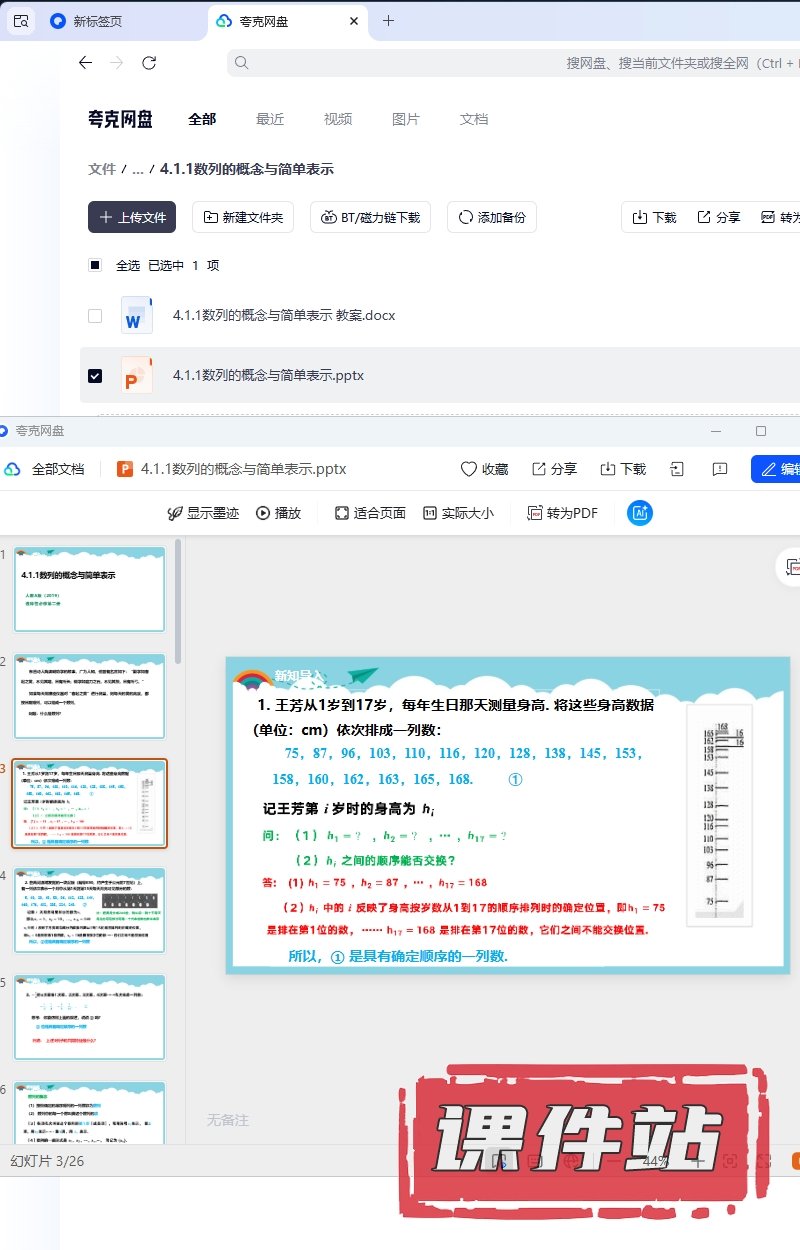The height and width of the screenshot is (1250, 800).
Task: Switch to the 新标签页 browser tab
Action: click(98, 21)
